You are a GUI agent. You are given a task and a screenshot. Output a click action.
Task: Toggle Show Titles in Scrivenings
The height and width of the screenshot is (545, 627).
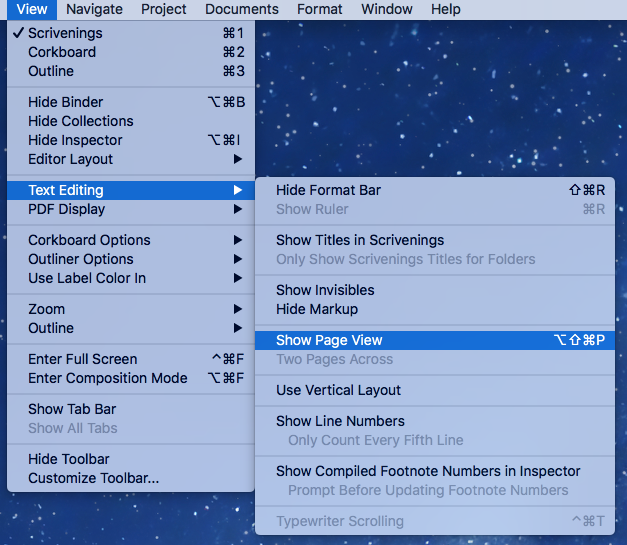click(x=435, y=240)
